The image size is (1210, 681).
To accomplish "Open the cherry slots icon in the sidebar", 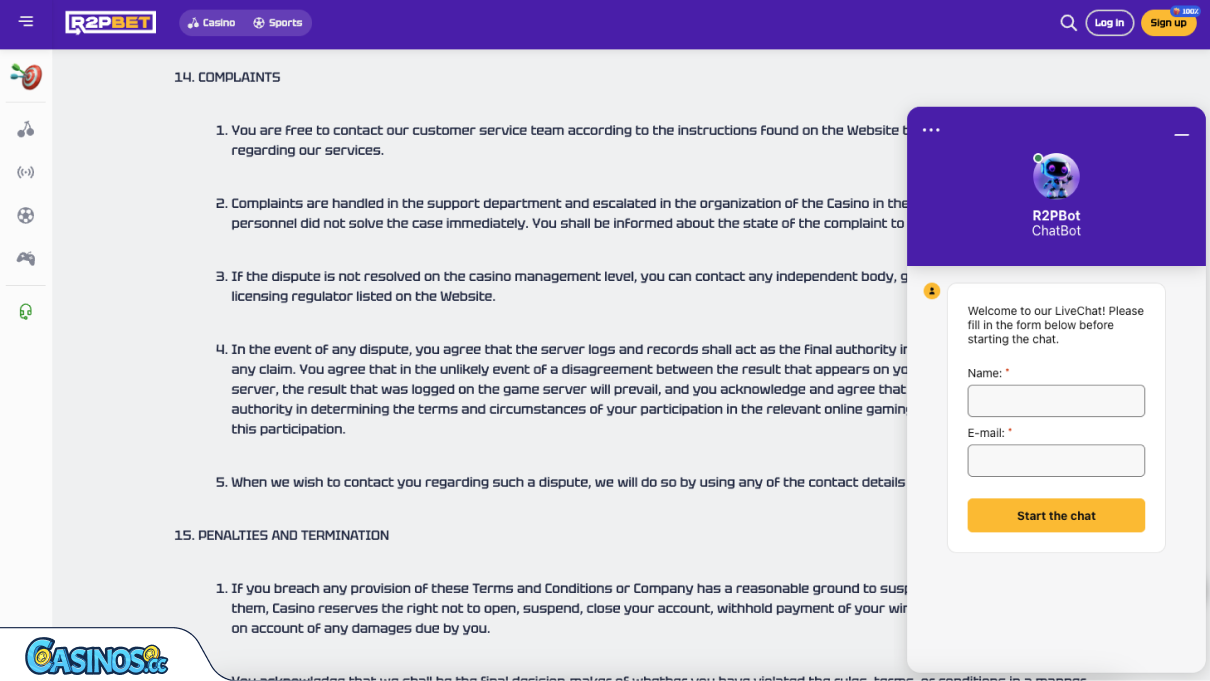I will coord(26,129).
